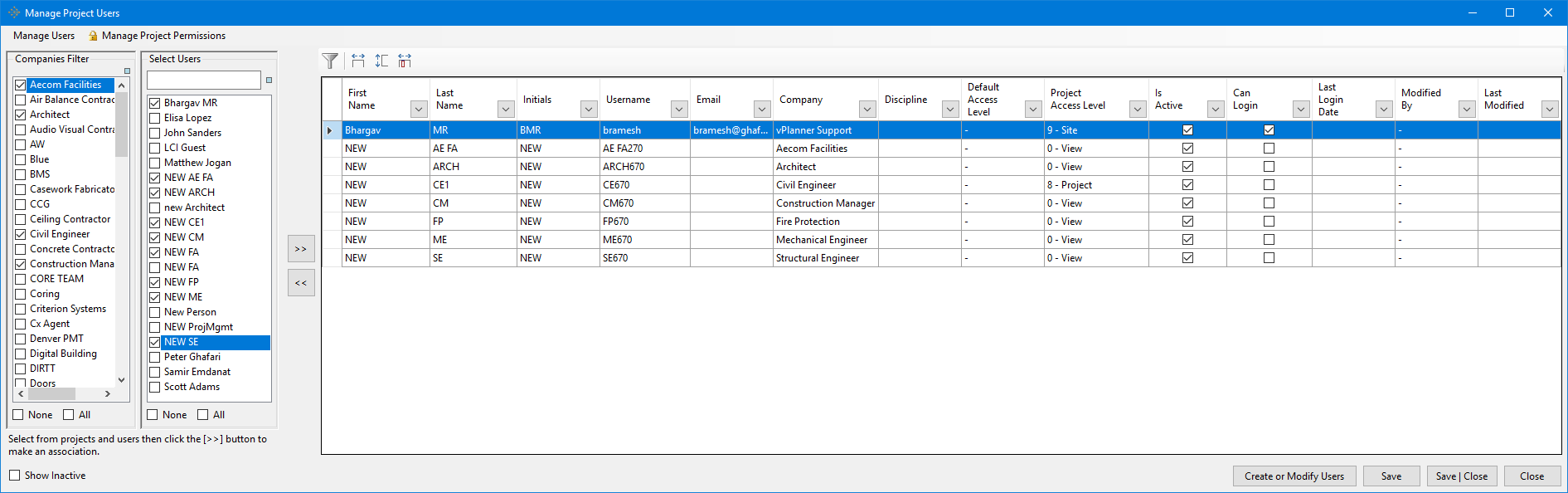Click the auto-fit row height icon

coord(381,61)
